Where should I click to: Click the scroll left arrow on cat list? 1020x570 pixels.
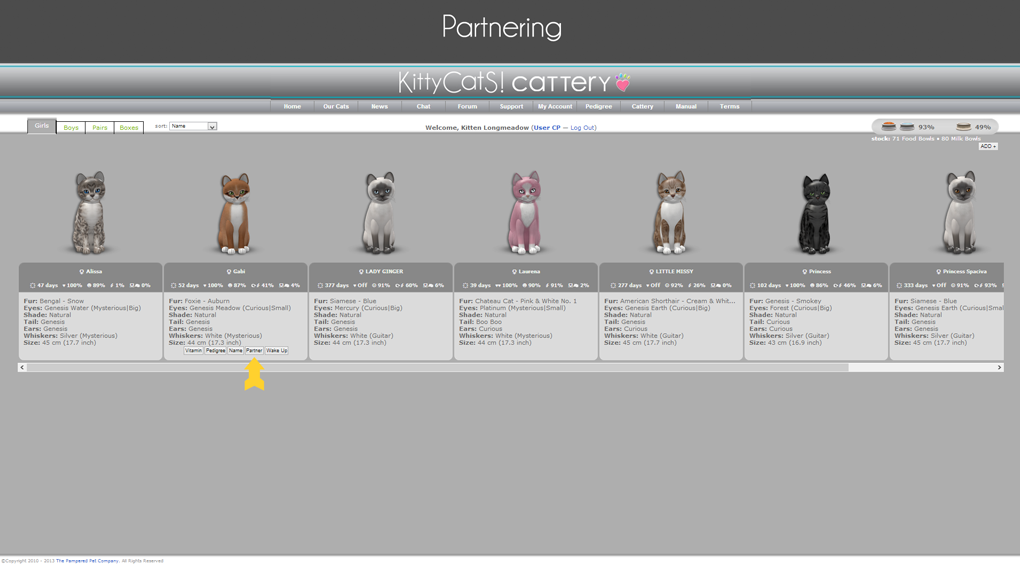pos(22,368)
